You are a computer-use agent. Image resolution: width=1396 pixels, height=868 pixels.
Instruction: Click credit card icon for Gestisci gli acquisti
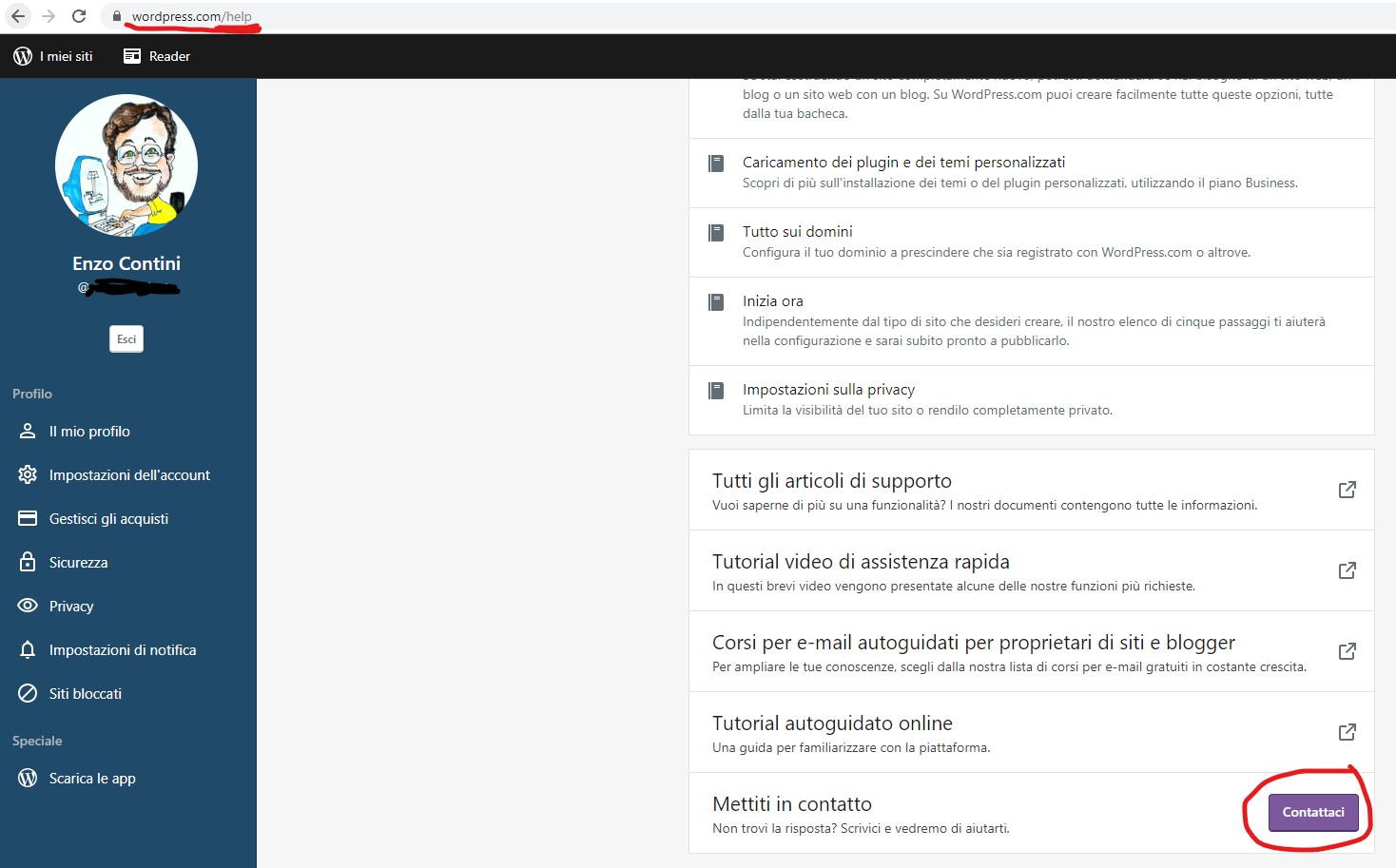(x=28, y=518)
